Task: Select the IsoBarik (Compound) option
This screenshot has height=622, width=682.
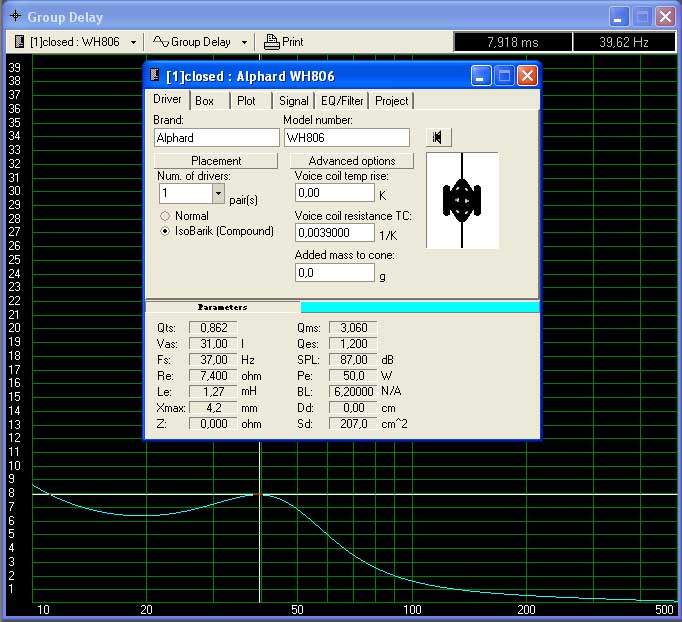Action: (x=165, y=231)
